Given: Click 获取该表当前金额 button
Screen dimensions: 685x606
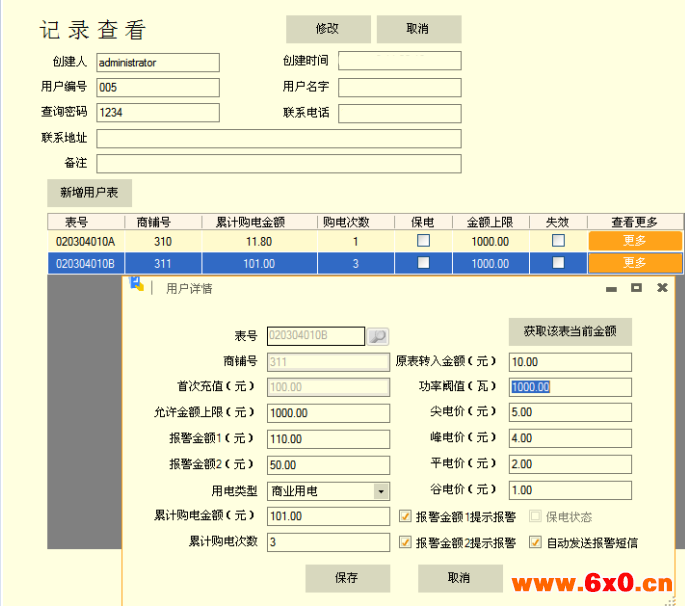Looking at the screenshot, I should click(x=570, y=332).
